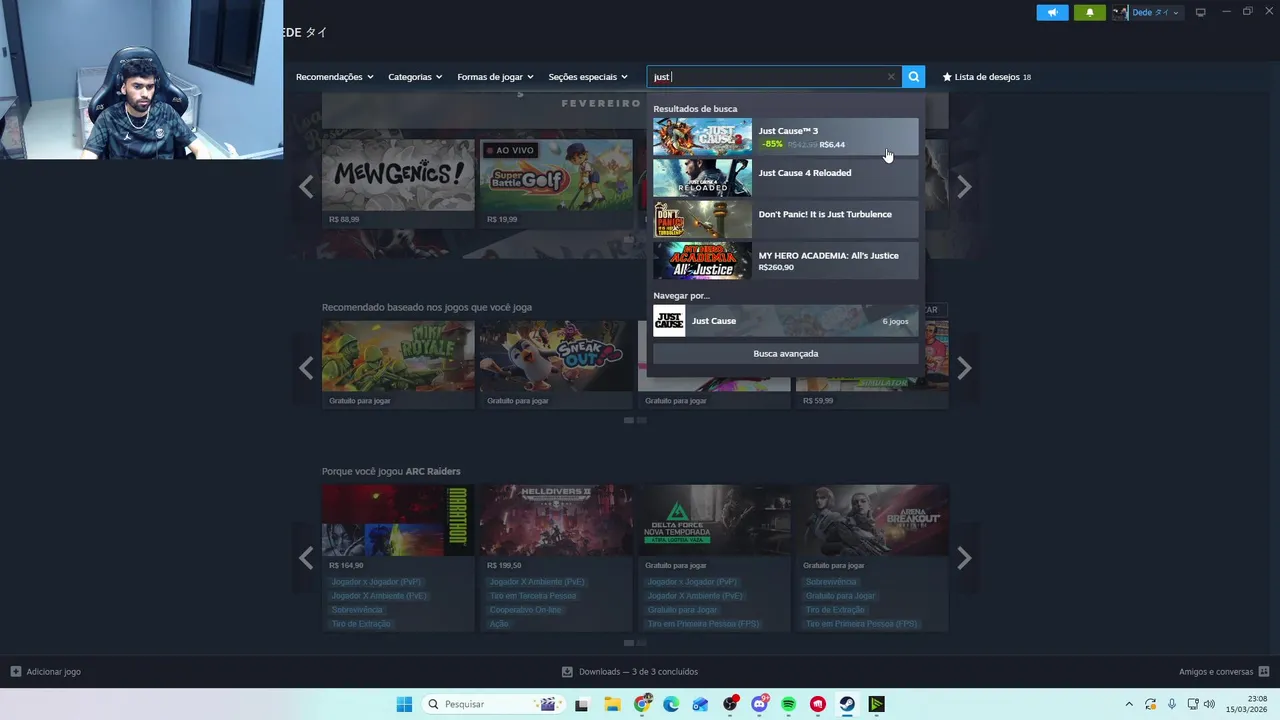Open the green arrow app in taskbar
This screenshot has height=720, width=1280.
point(876,704)
